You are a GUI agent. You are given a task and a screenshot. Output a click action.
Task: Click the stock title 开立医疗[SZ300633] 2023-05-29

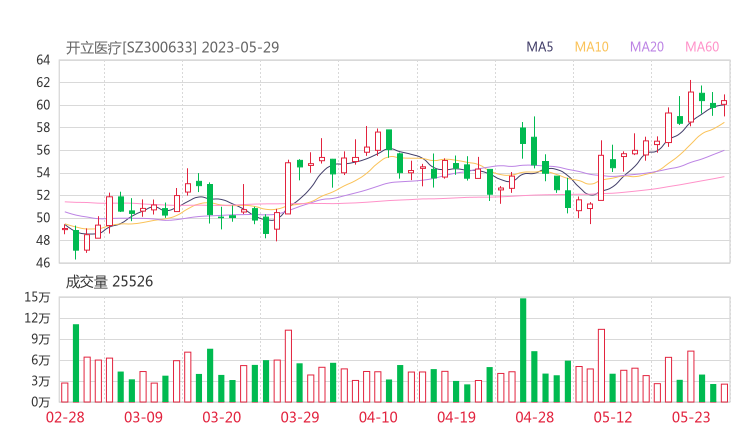[172, 48]
